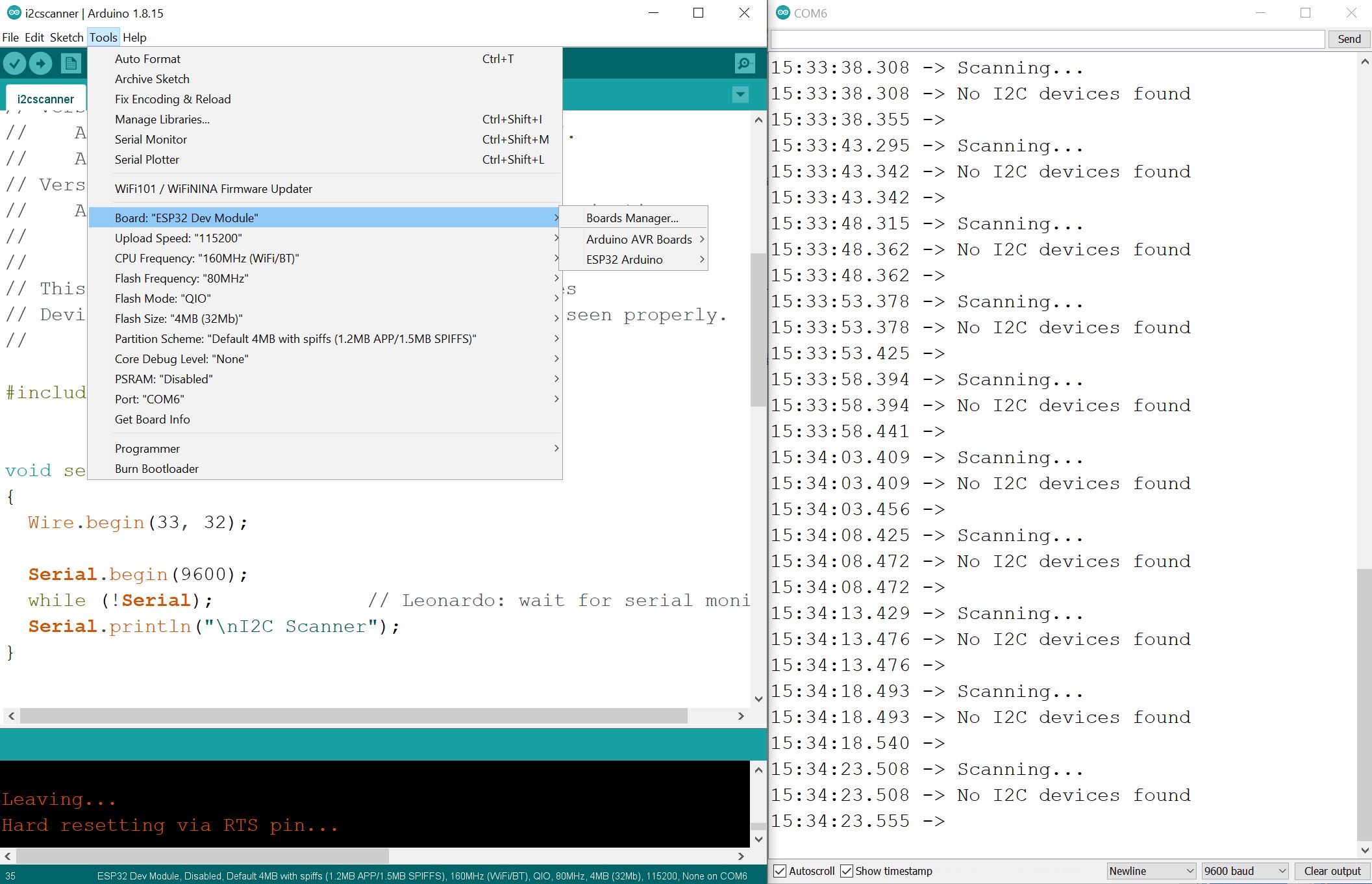Image resolution: width=1372 pixels, height=884 pixels.
Task: Open the File menu
Action: click(x=10, y=38)
